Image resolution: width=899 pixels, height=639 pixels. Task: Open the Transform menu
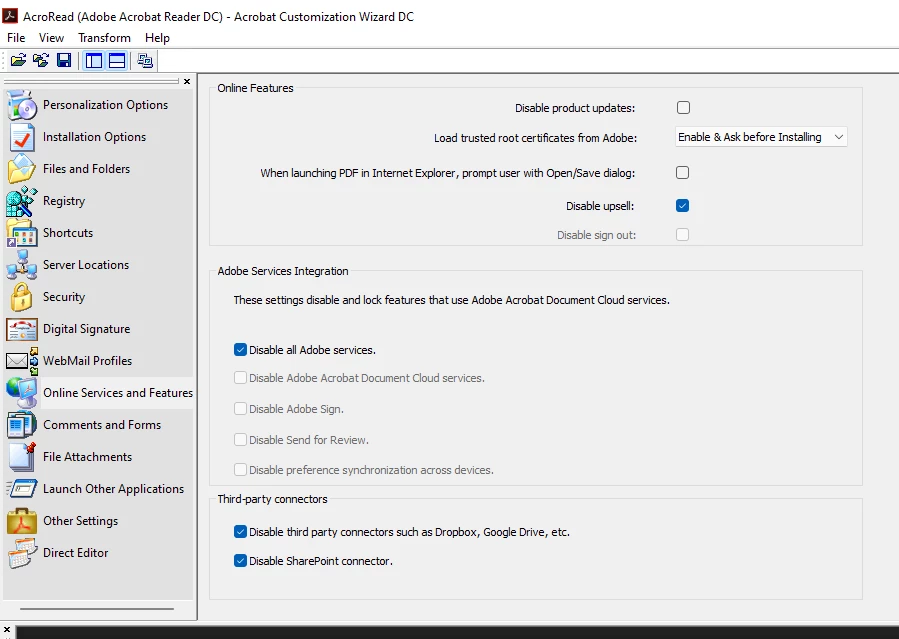click(x=104, y=38)
